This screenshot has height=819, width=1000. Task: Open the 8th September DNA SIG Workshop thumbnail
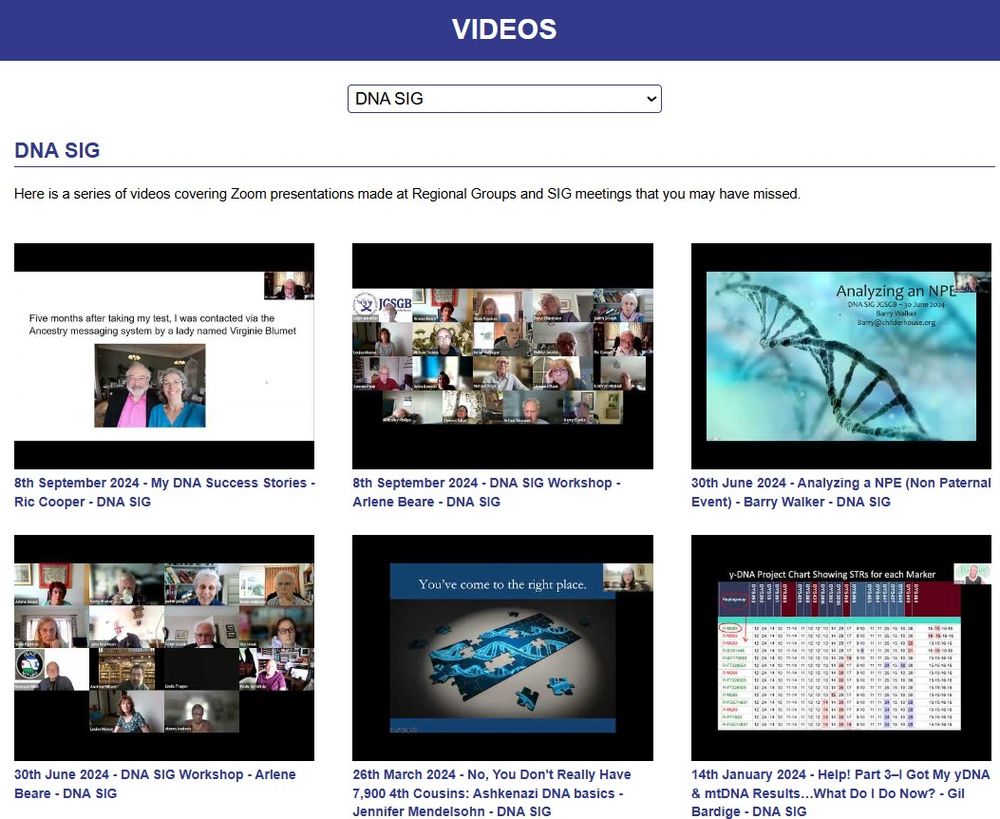coord(503,356)
